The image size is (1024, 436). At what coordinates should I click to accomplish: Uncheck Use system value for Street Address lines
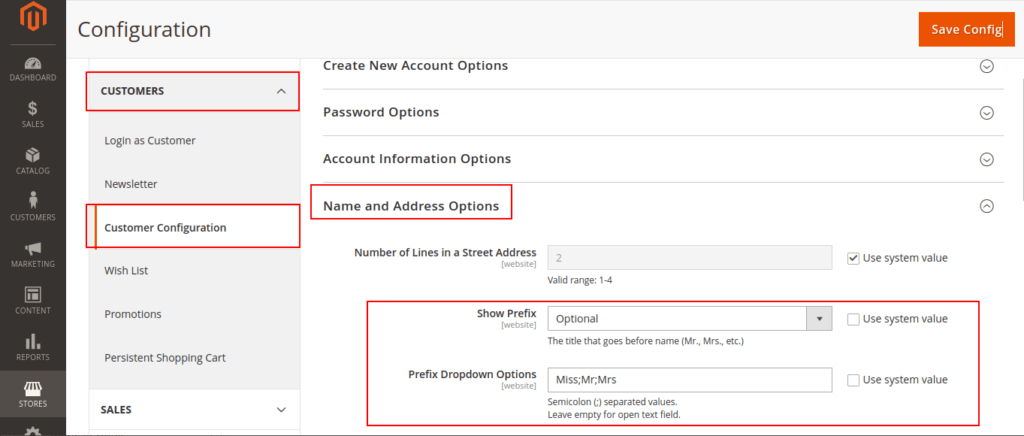[852, 258]
